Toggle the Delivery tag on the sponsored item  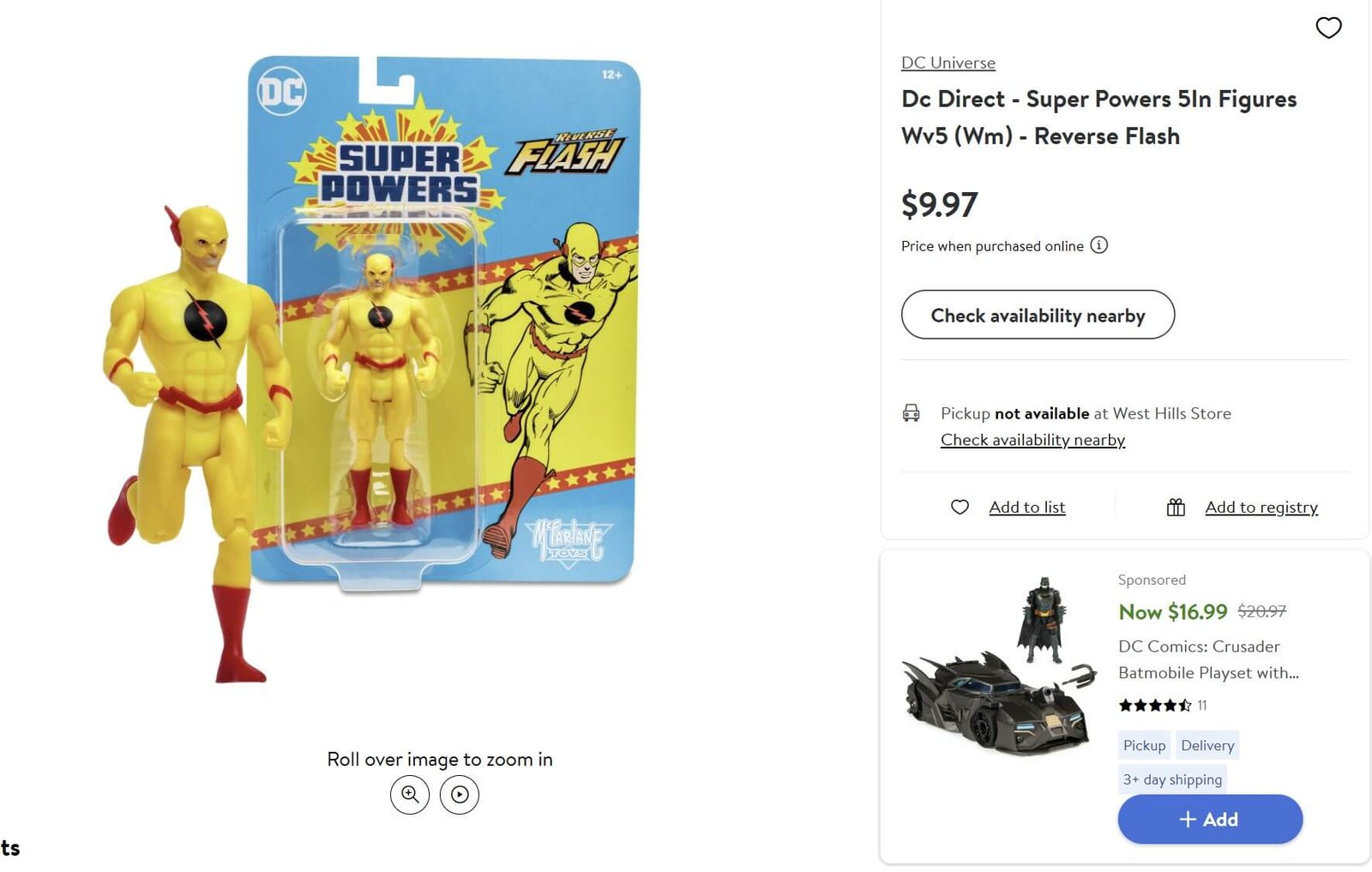tap(1207, 745)
